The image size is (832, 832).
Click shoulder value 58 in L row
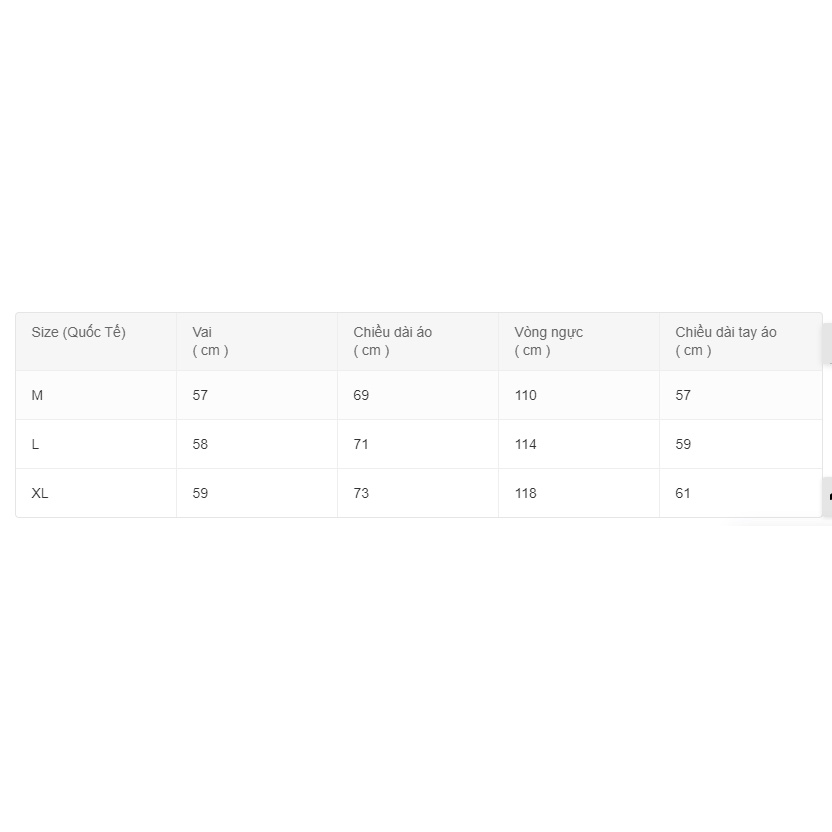[200, 444]
